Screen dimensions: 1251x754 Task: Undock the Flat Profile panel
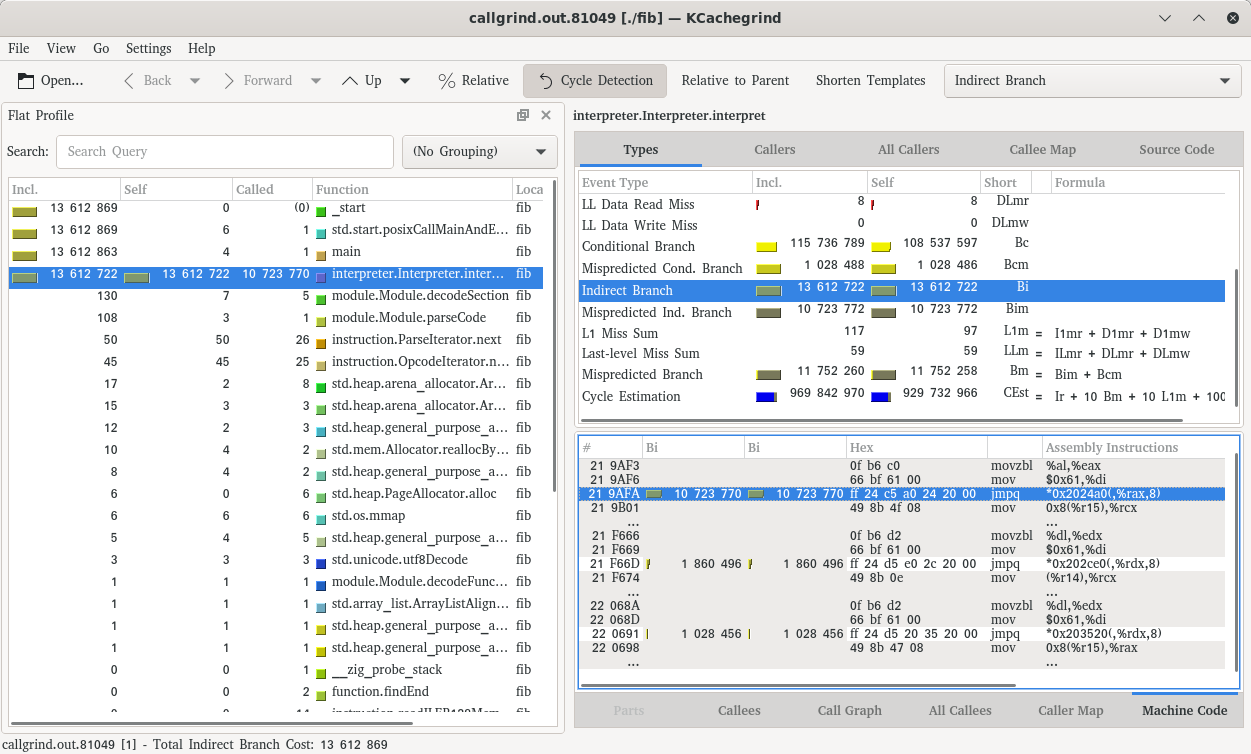(522, 115)
